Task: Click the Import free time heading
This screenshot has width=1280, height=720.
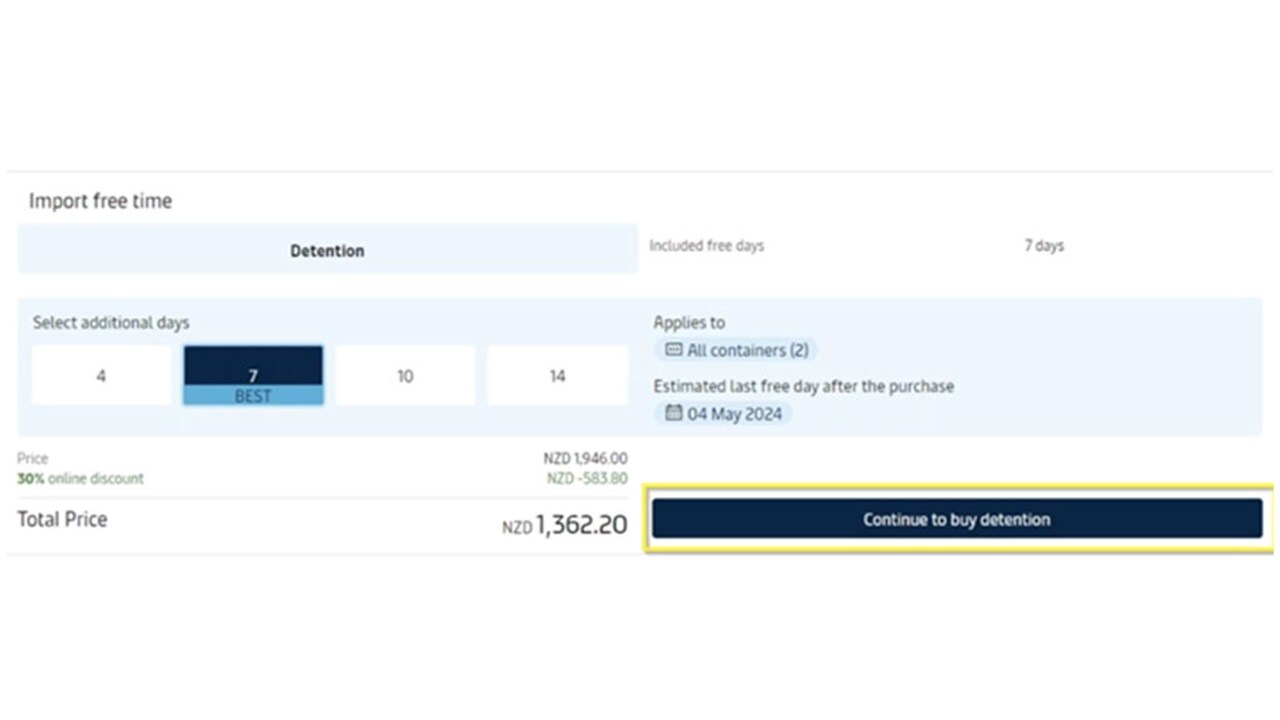Action: (100, 201)
